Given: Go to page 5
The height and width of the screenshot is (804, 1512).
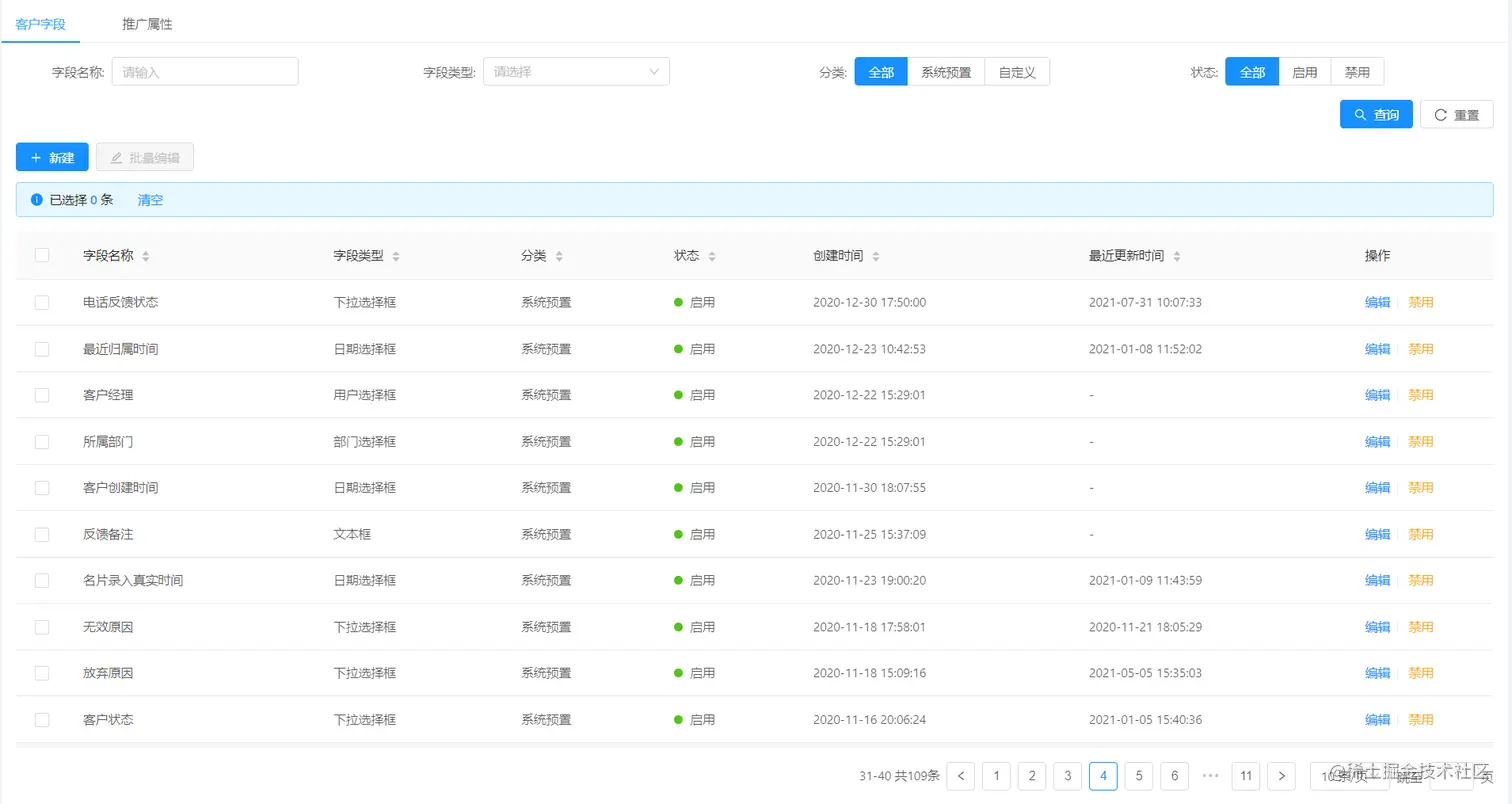Looking at the screenshot, I should point(1139,775).
